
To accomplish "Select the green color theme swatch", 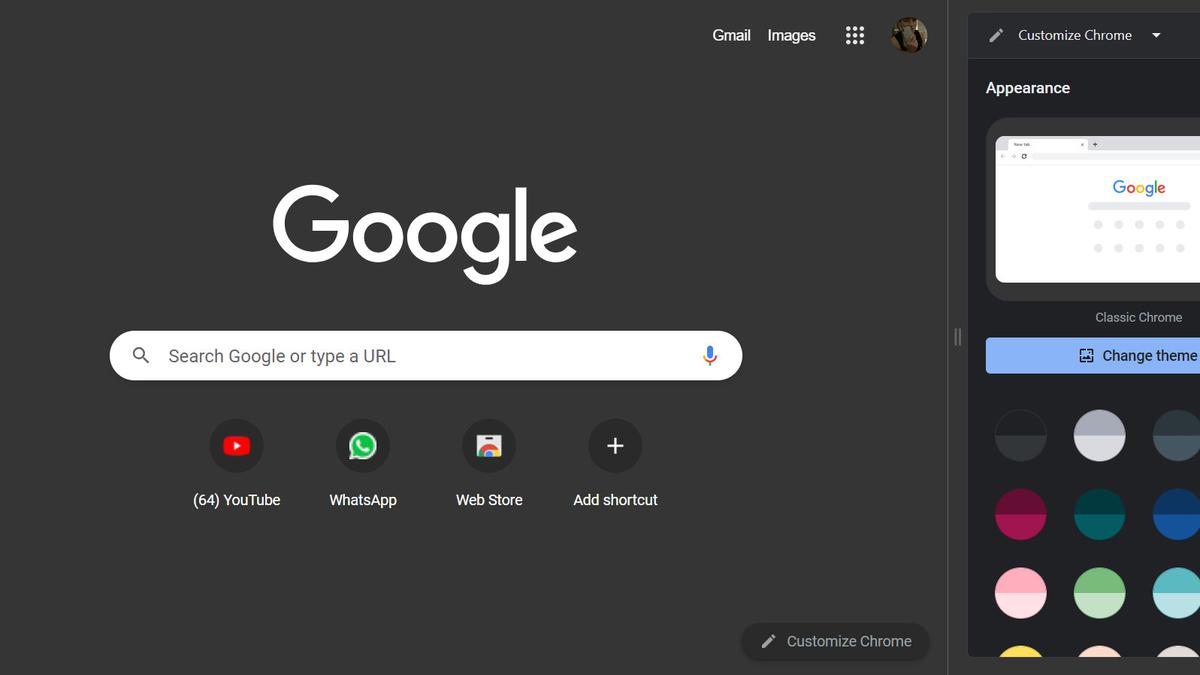I will [1099, 593].
